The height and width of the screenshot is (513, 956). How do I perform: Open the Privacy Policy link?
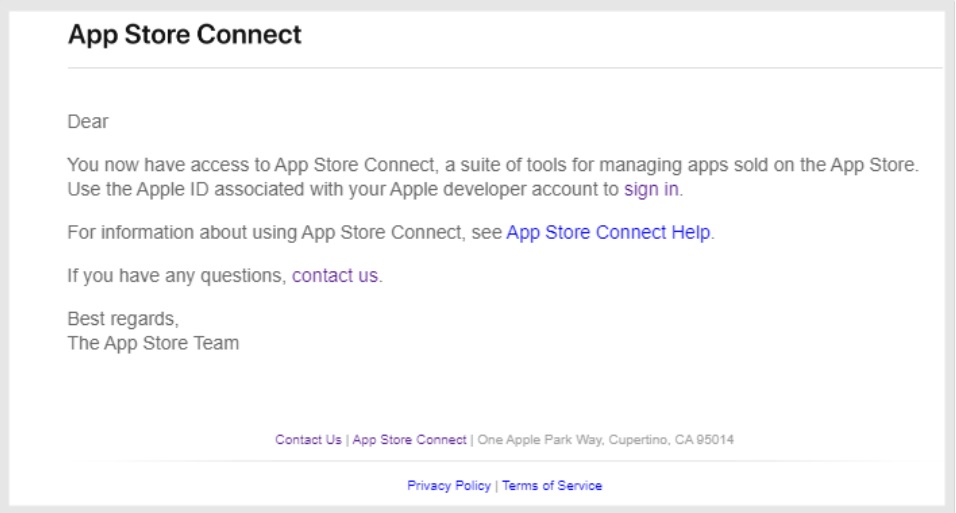pyautogui.click(x=449, y=486)
